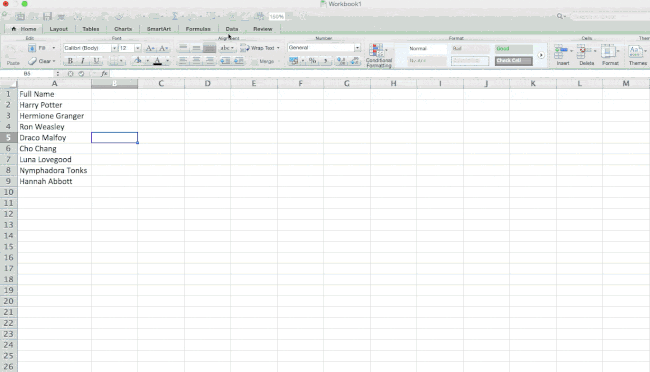Apply the Comma style icon
The image size is (650, 372).
pos(325,61)
